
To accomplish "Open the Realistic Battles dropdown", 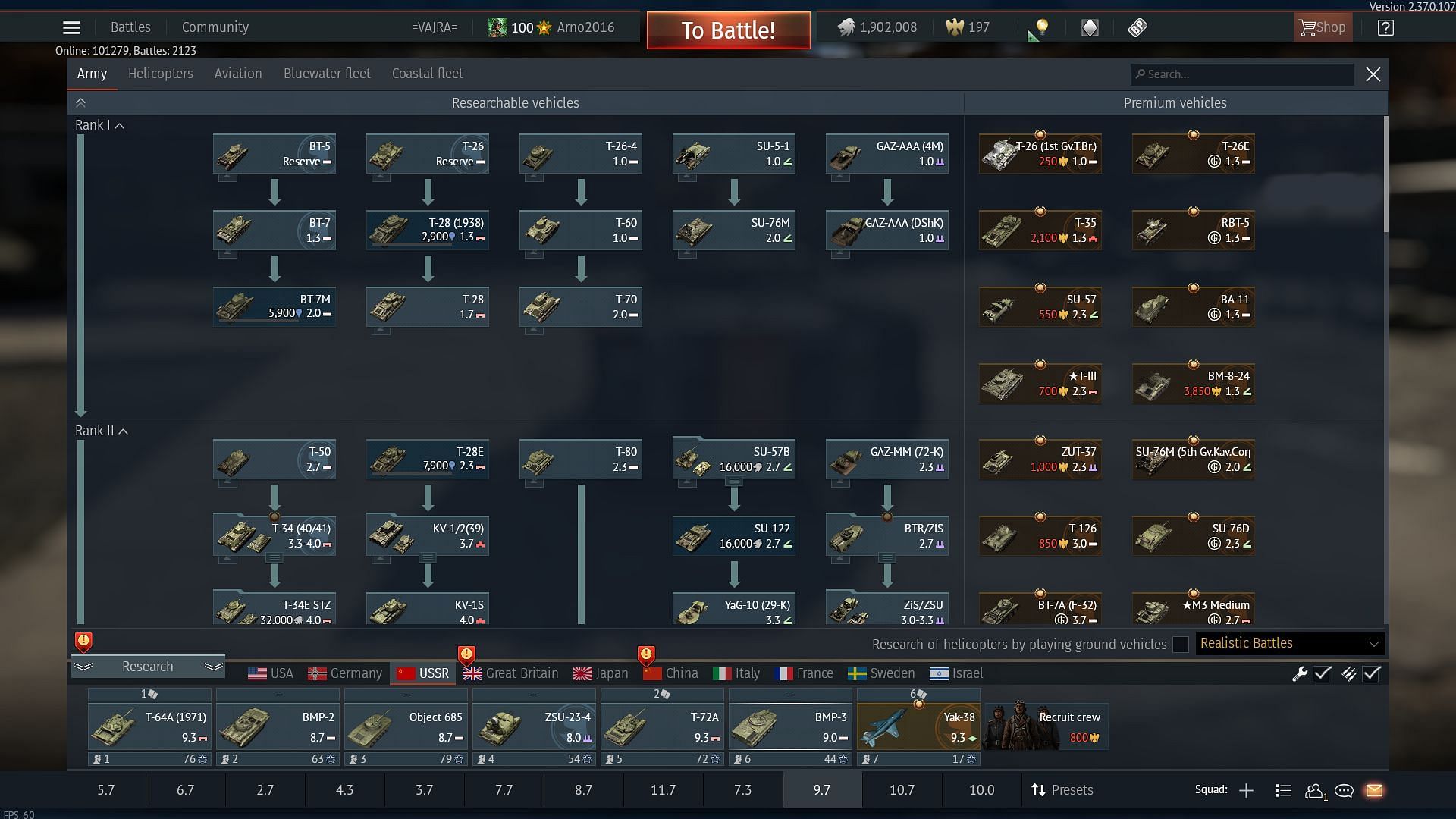I will tap(1289, 643).
